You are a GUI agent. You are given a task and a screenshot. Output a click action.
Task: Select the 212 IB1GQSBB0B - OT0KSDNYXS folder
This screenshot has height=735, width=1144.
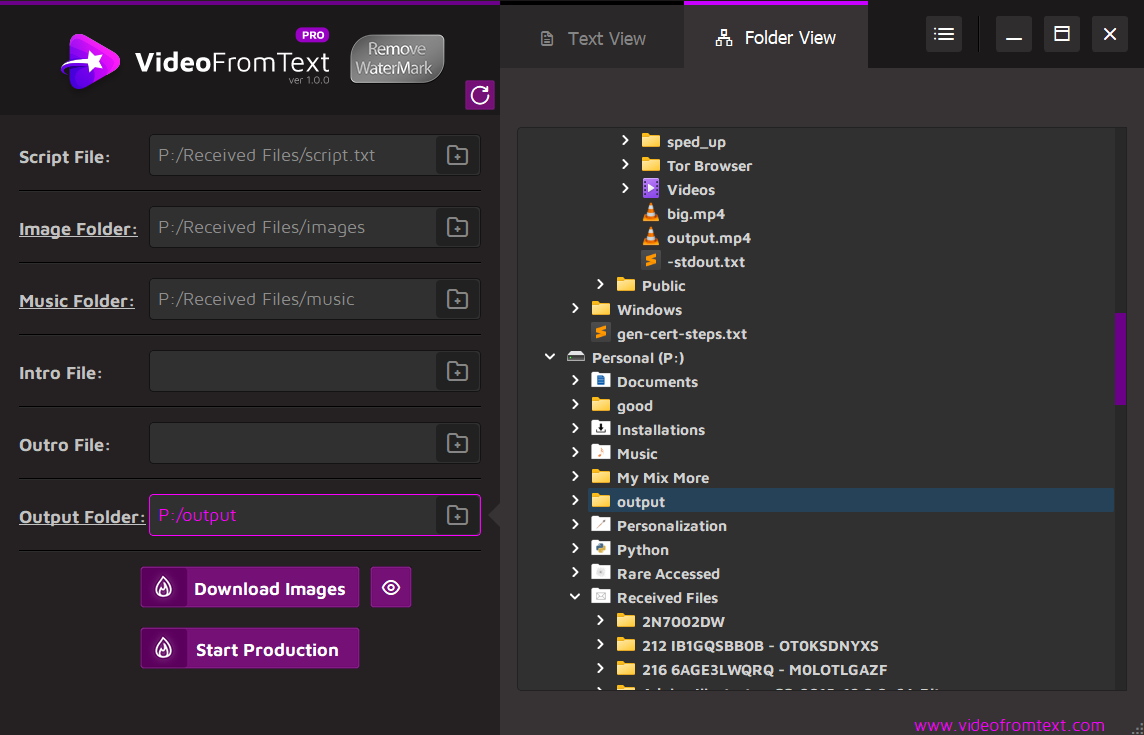pyautogui.click(x=760, y=646)
